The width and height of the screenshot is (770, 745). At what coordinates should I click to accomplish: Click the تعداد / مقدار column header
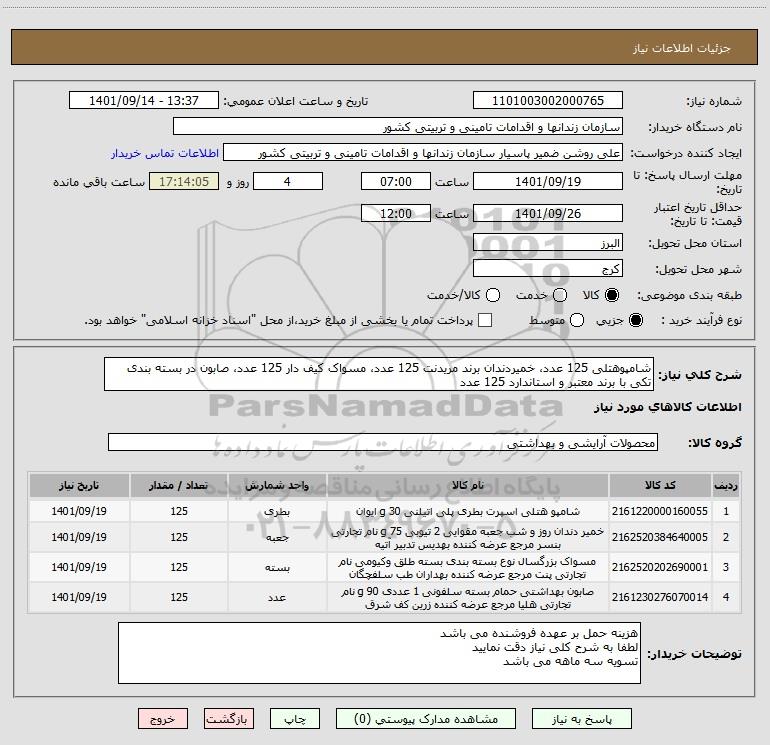point(179,485)
